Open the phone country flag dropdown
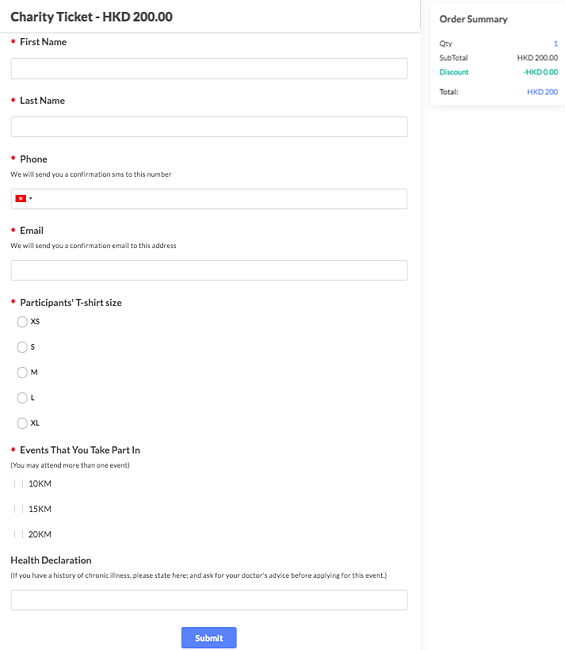 click(x=24, y=199)
